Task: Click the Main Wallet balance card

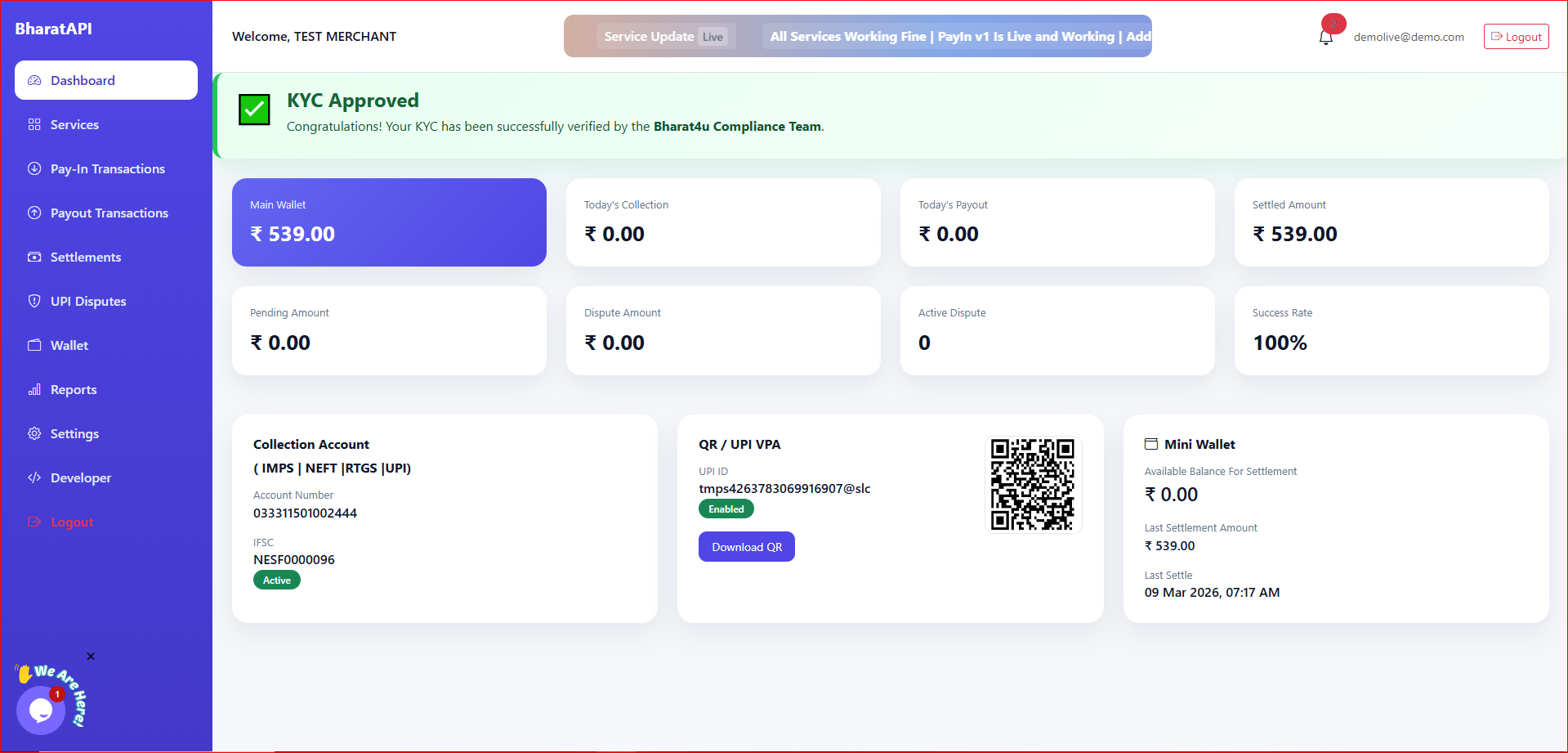Action: [x=389, y=222]
